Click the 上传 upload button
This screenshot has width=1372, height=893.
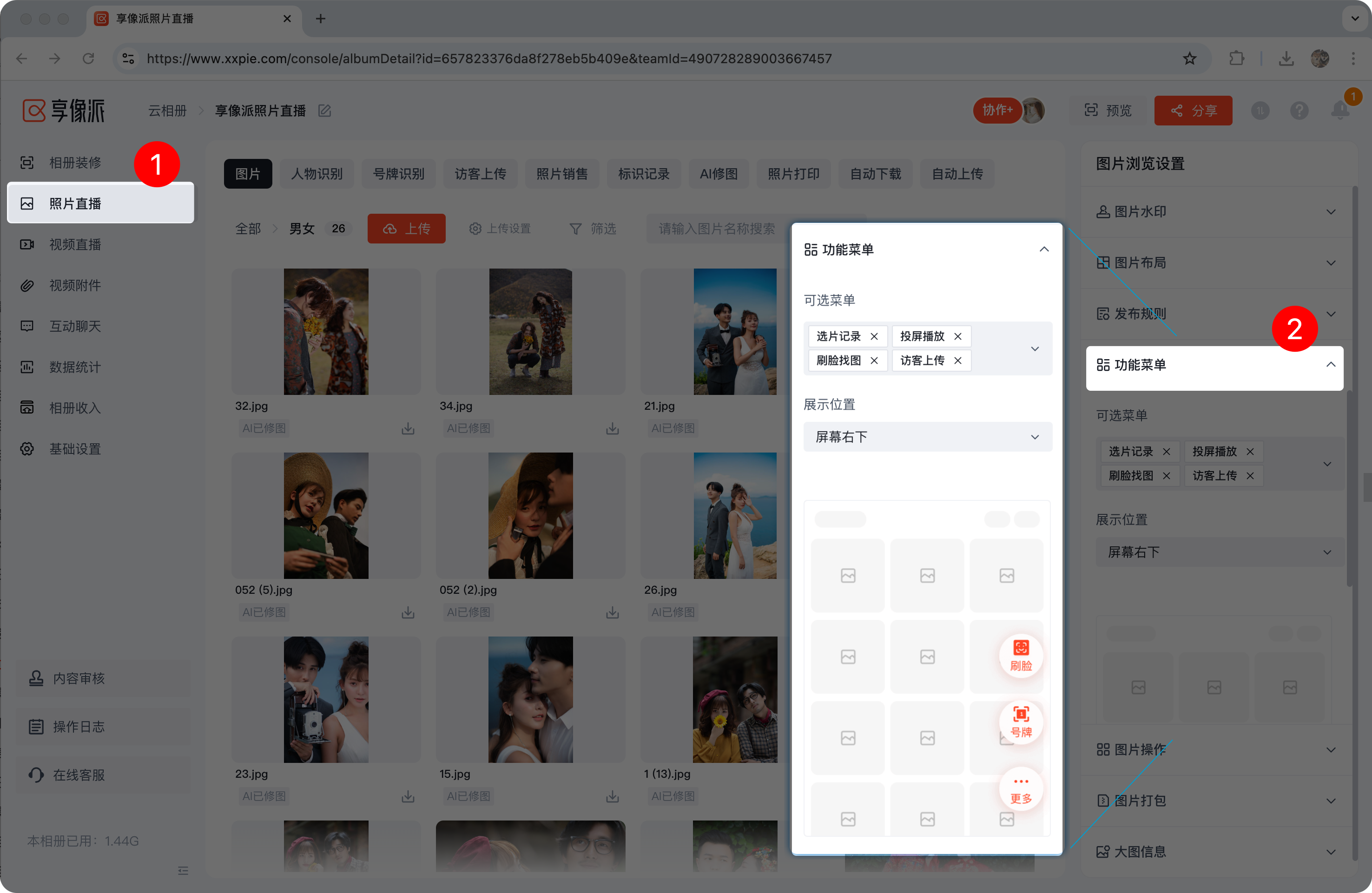click(x=406, y=229)
